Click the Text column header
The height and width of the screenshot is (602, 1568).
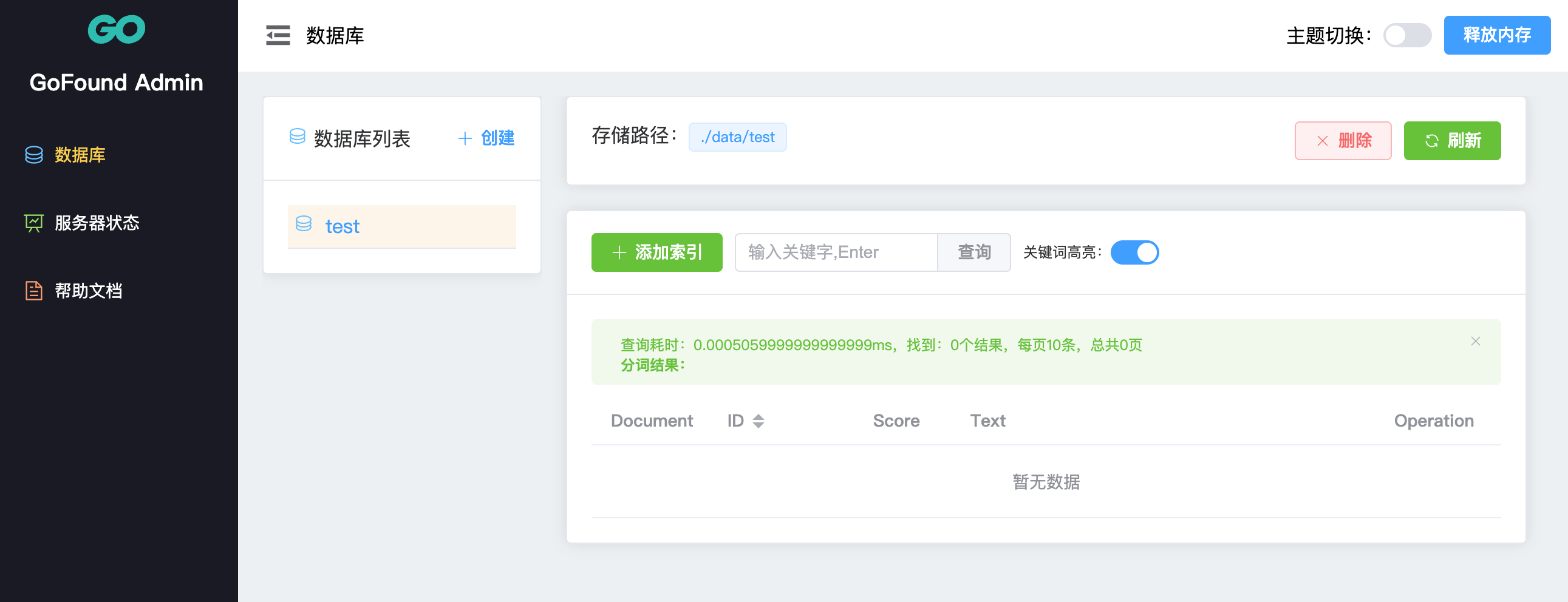pyautogui.click(x=987, y=421)
